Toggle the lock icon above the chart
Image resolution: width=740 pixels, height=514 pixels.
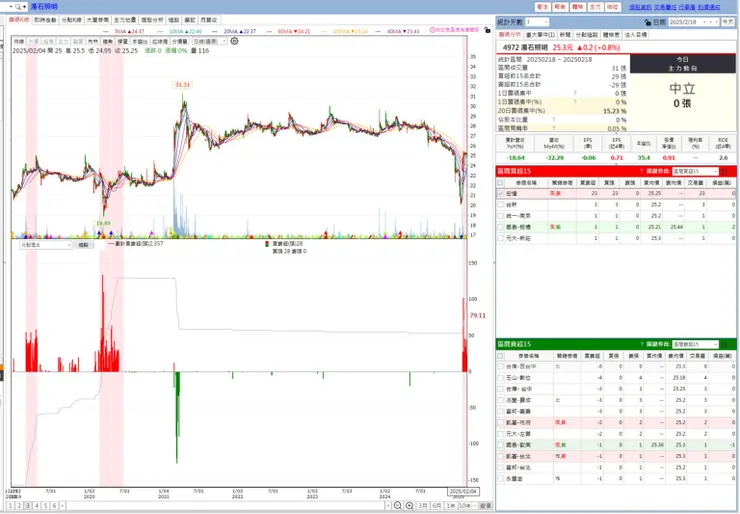(x=487, y=30)
